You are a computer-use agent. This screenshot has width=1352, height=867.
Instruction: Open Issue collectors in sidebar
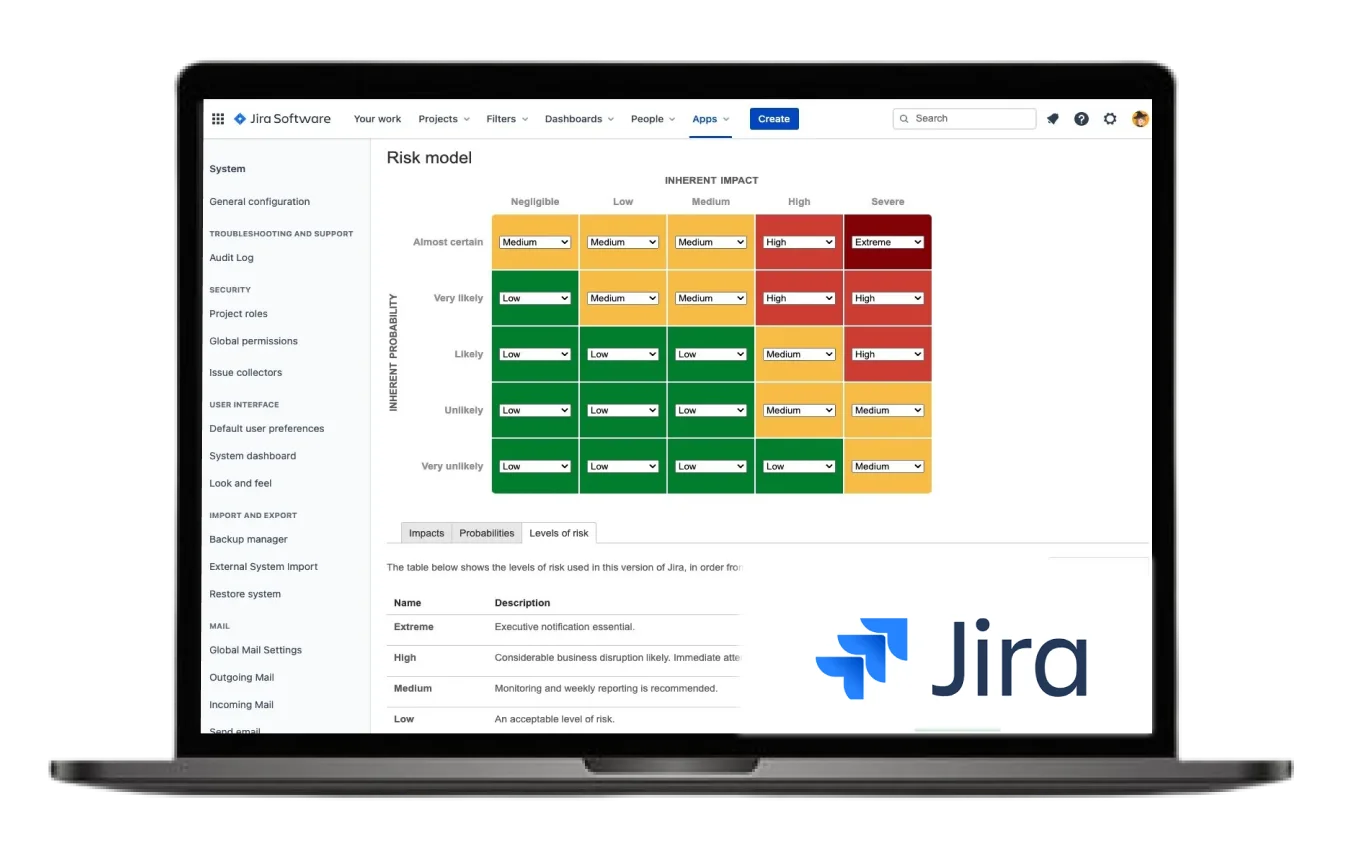pos(245,373)
